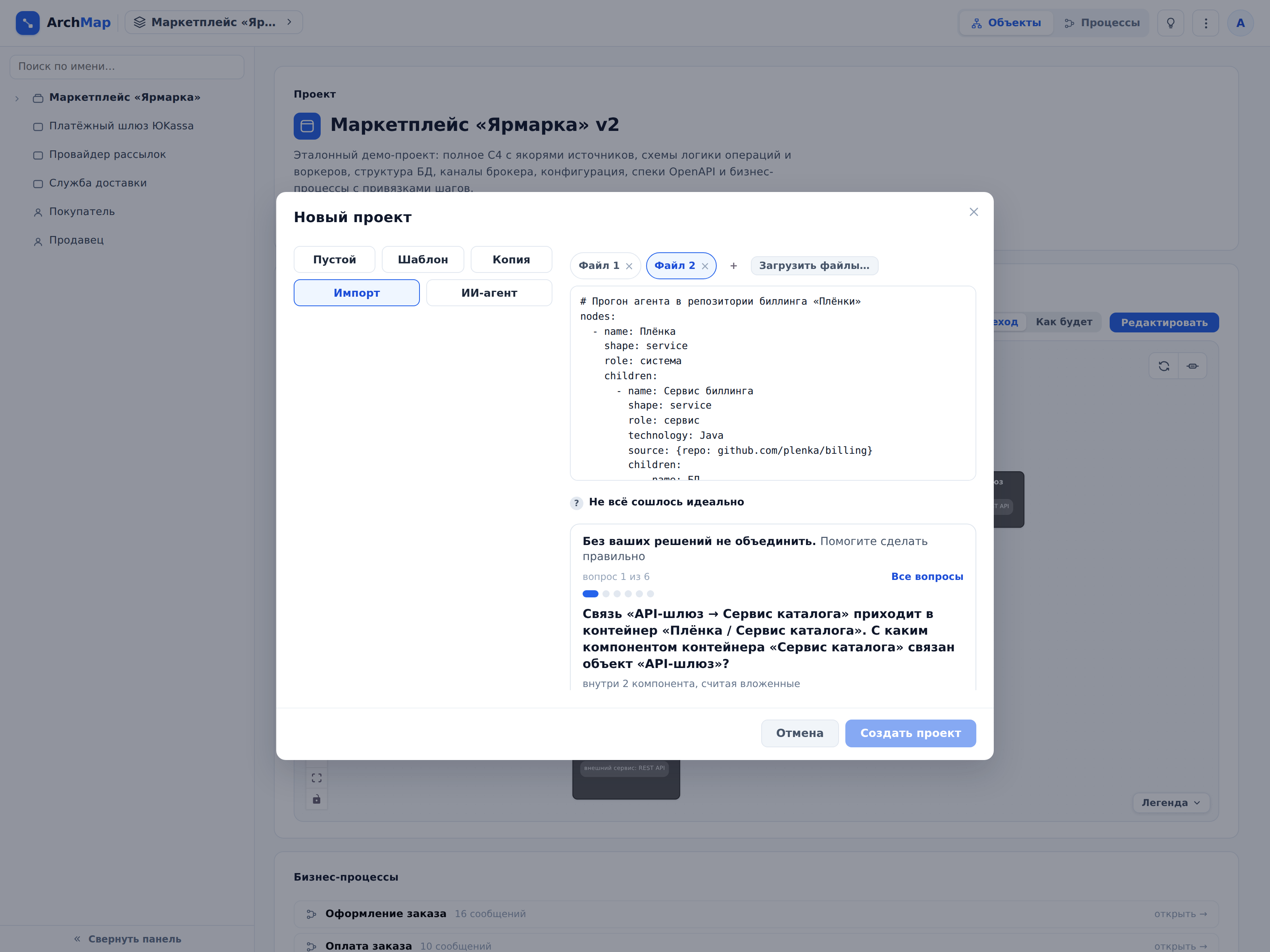This screenshot has width=1270, height=952.
Task: Switch to the Файл 1 tab
Action: tap(599, 266)
